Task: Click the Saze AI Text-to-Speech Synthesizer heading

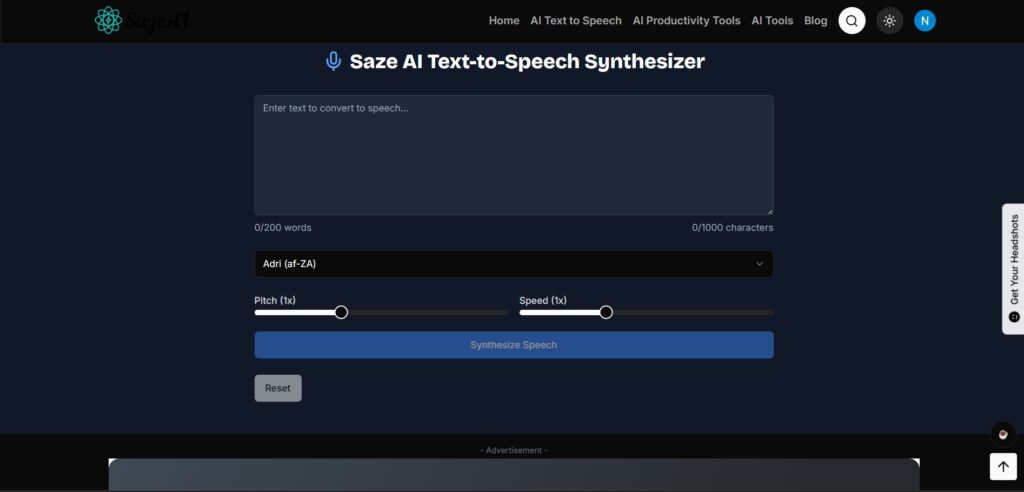Action: 527,61
